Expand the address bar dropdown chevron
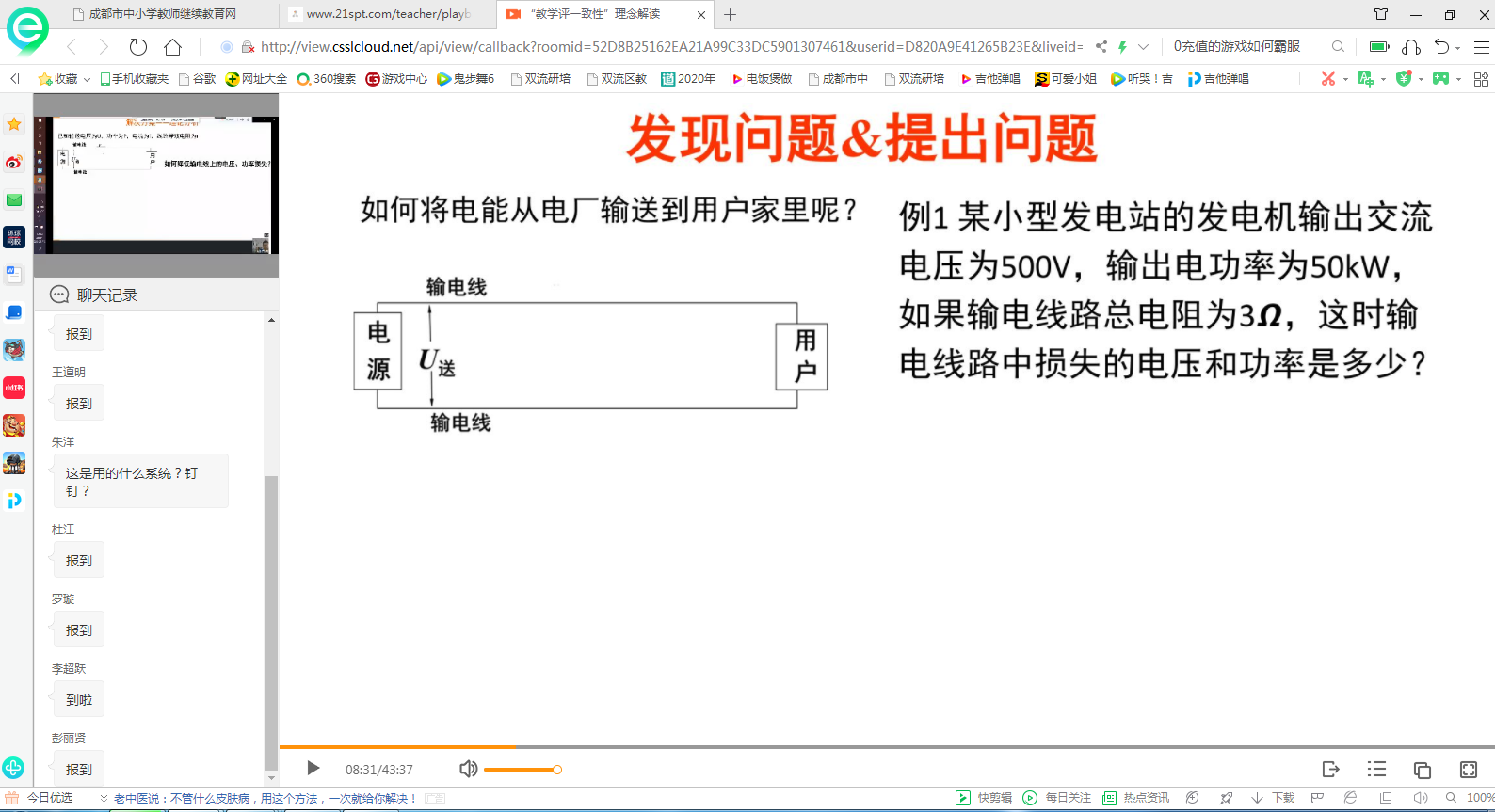Screen dimensions: 1495x812 tap(1143, 47)
